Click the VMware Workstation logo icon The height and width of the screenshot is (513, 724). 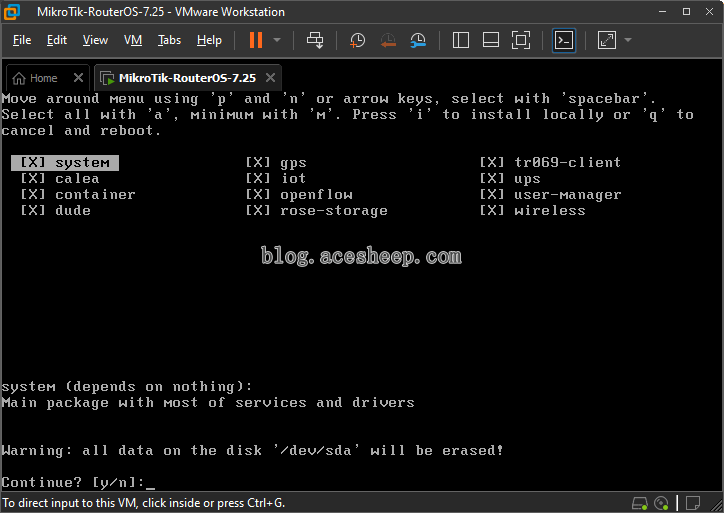12,12
